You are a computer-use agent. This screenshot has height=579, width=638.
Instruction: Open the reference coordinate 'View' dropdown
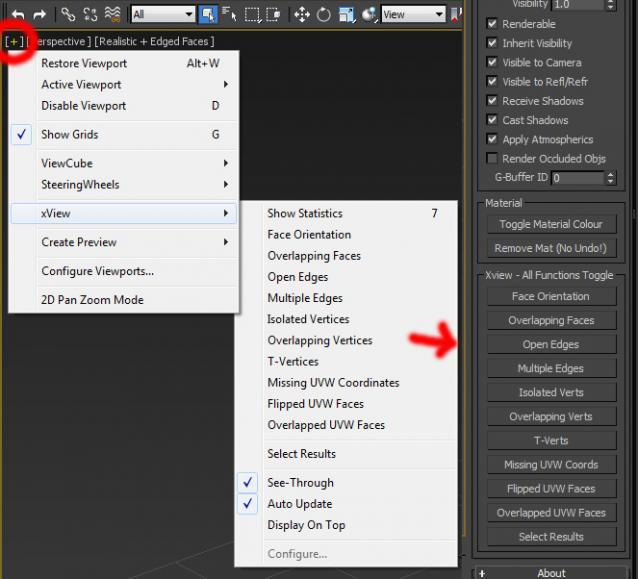[413, 15]
